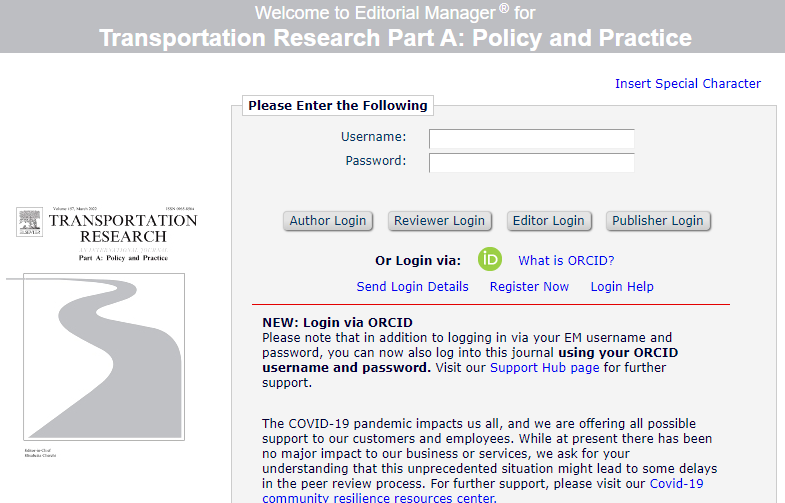Focus the Password input field
Viewport: 785px width, 503px height.
click(531, 162)
